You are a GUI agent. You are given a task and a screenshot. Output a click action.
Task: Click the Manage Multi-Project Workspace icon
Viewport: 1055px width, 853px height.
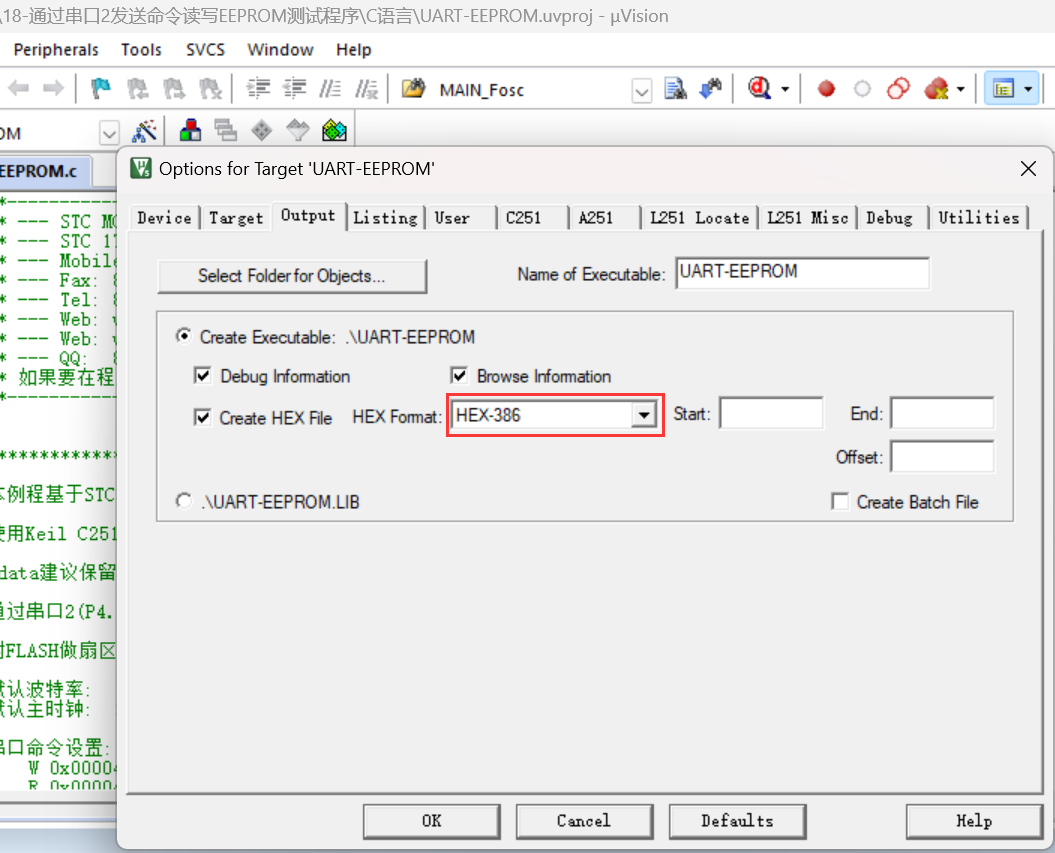[225, 130]
